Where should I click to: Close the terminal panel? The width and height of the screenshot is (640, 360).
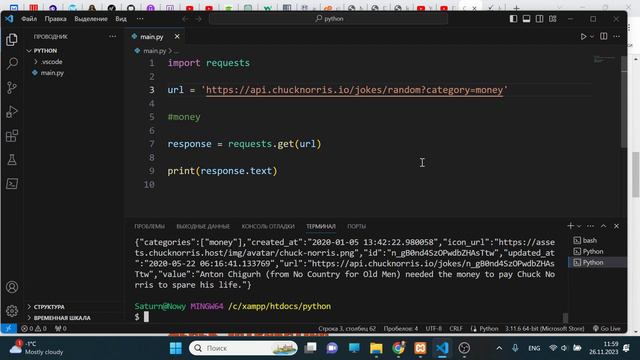point(616,226)
